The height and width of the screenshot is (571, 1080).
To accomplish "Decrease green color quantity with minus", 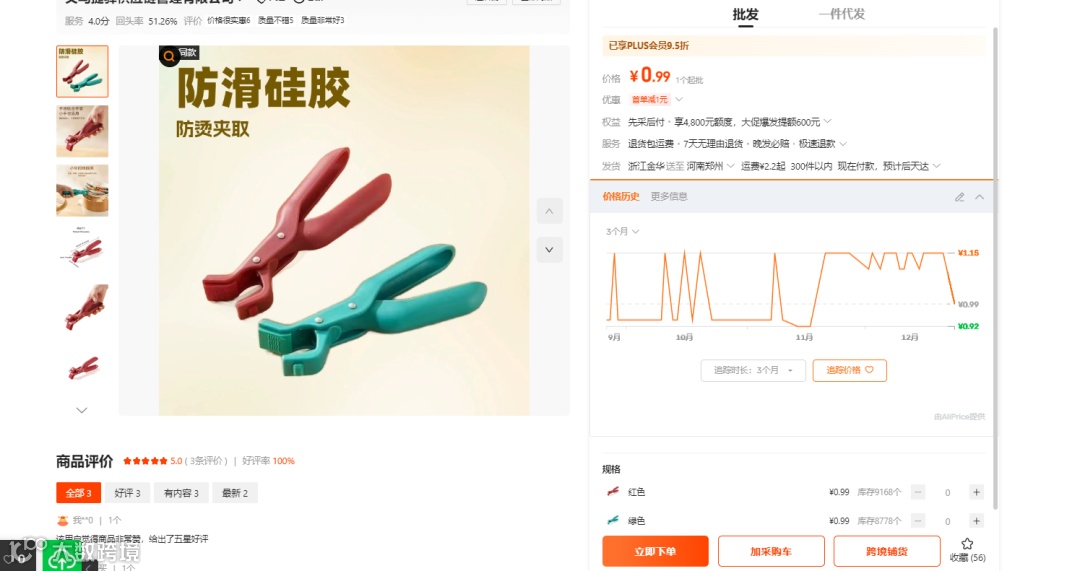I will point(917,521).
